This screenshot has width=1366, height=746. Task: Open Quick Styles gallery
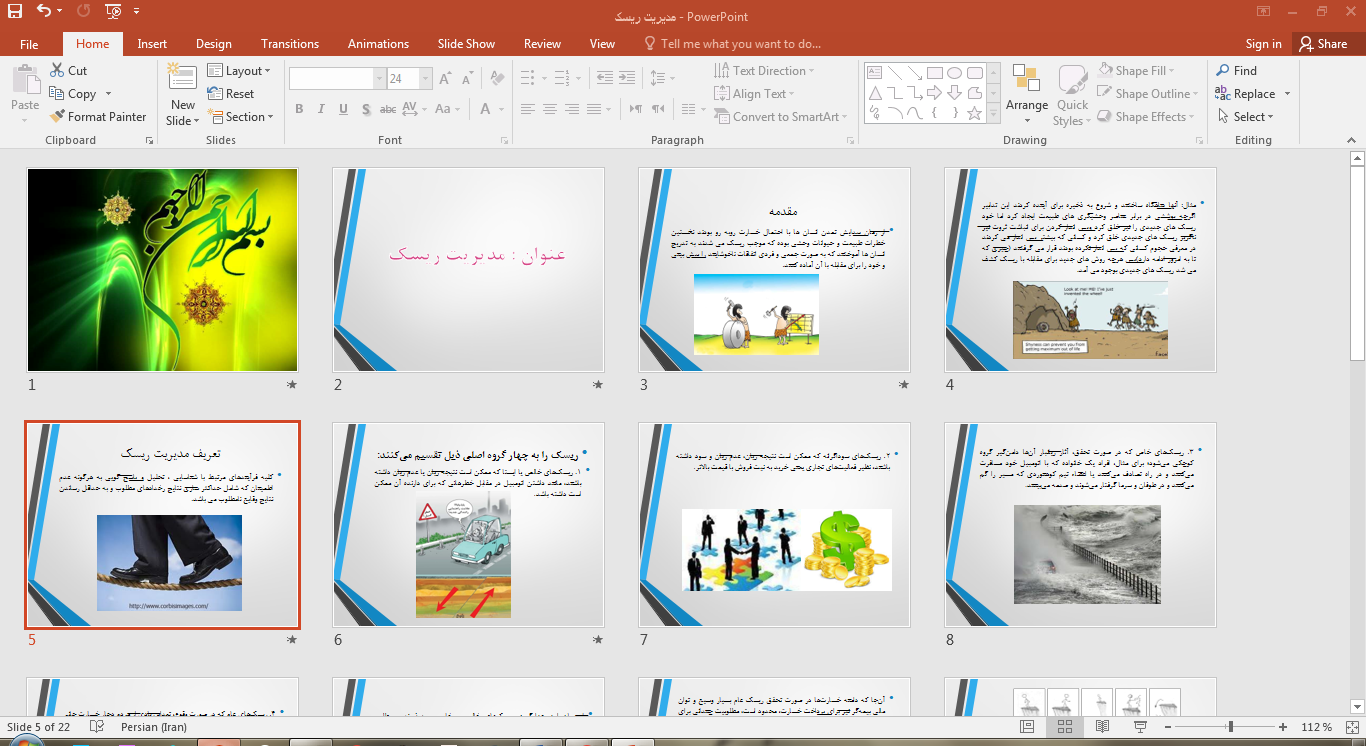[x=1072, y=97]
